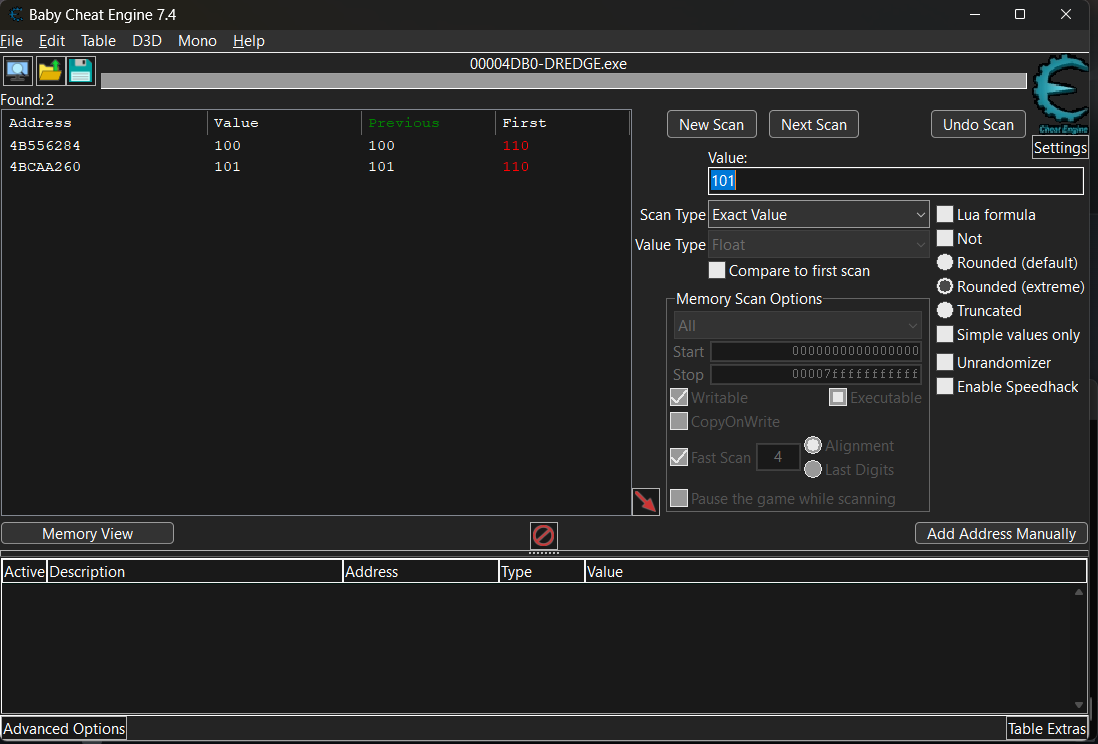Click the Next Scan button
This screenshot has height=744, width=1098.
point(814,124)
